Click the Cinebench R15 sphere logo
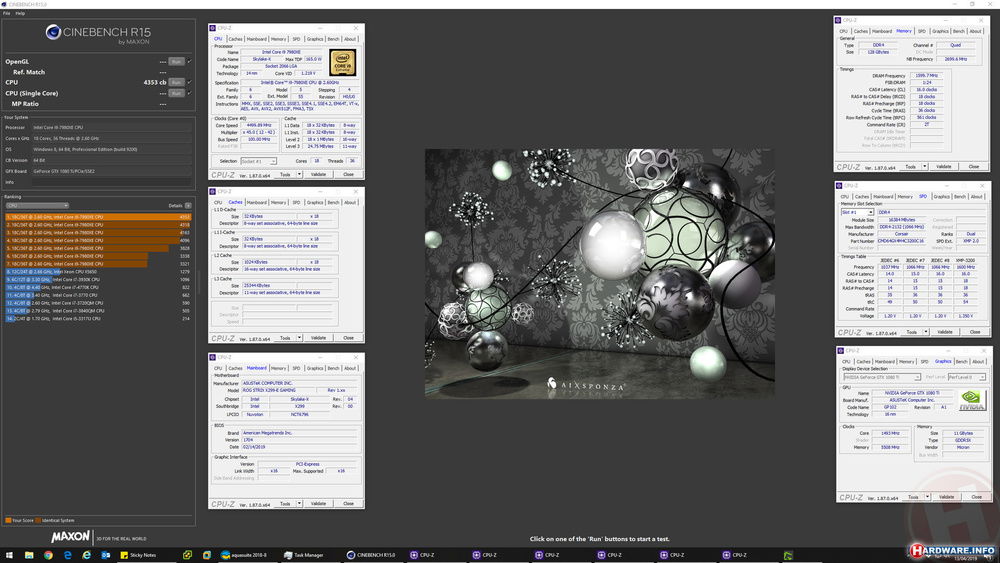 pyautogui.click(x=53, y=32)
